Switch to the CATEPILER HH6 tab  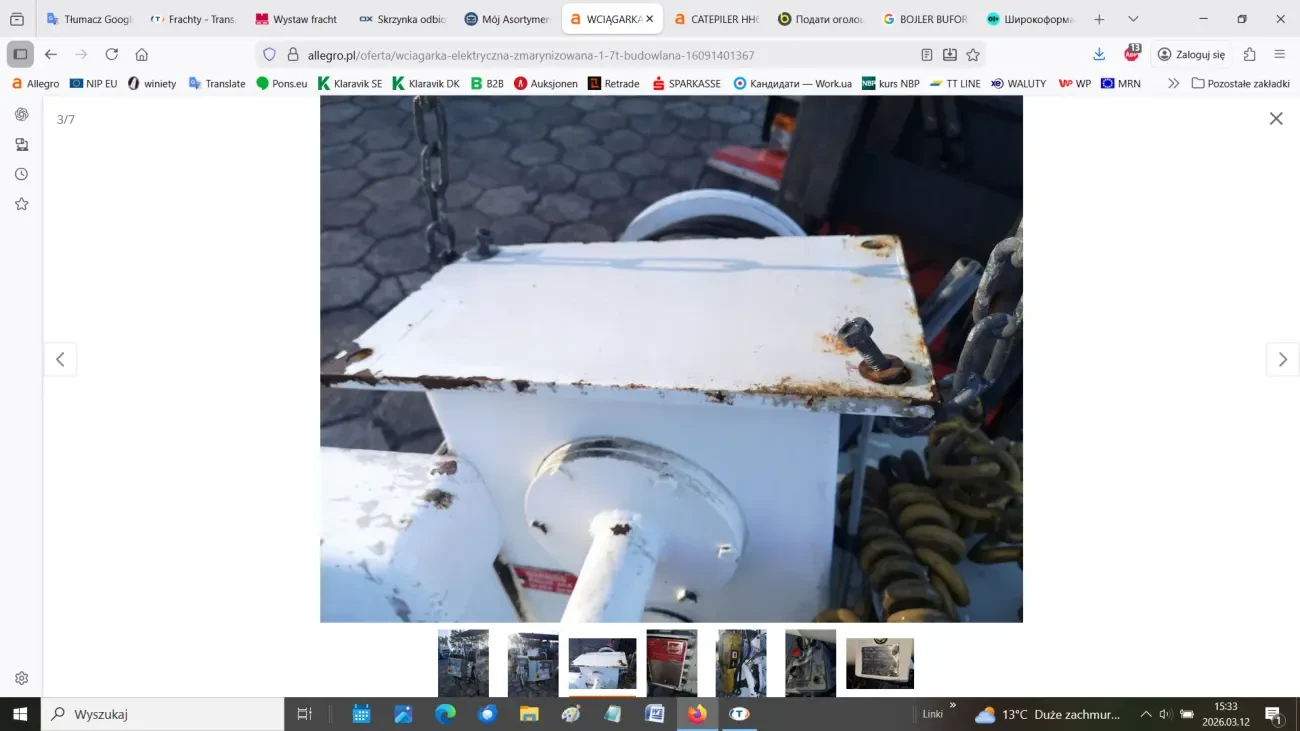(x=716, y=19)
